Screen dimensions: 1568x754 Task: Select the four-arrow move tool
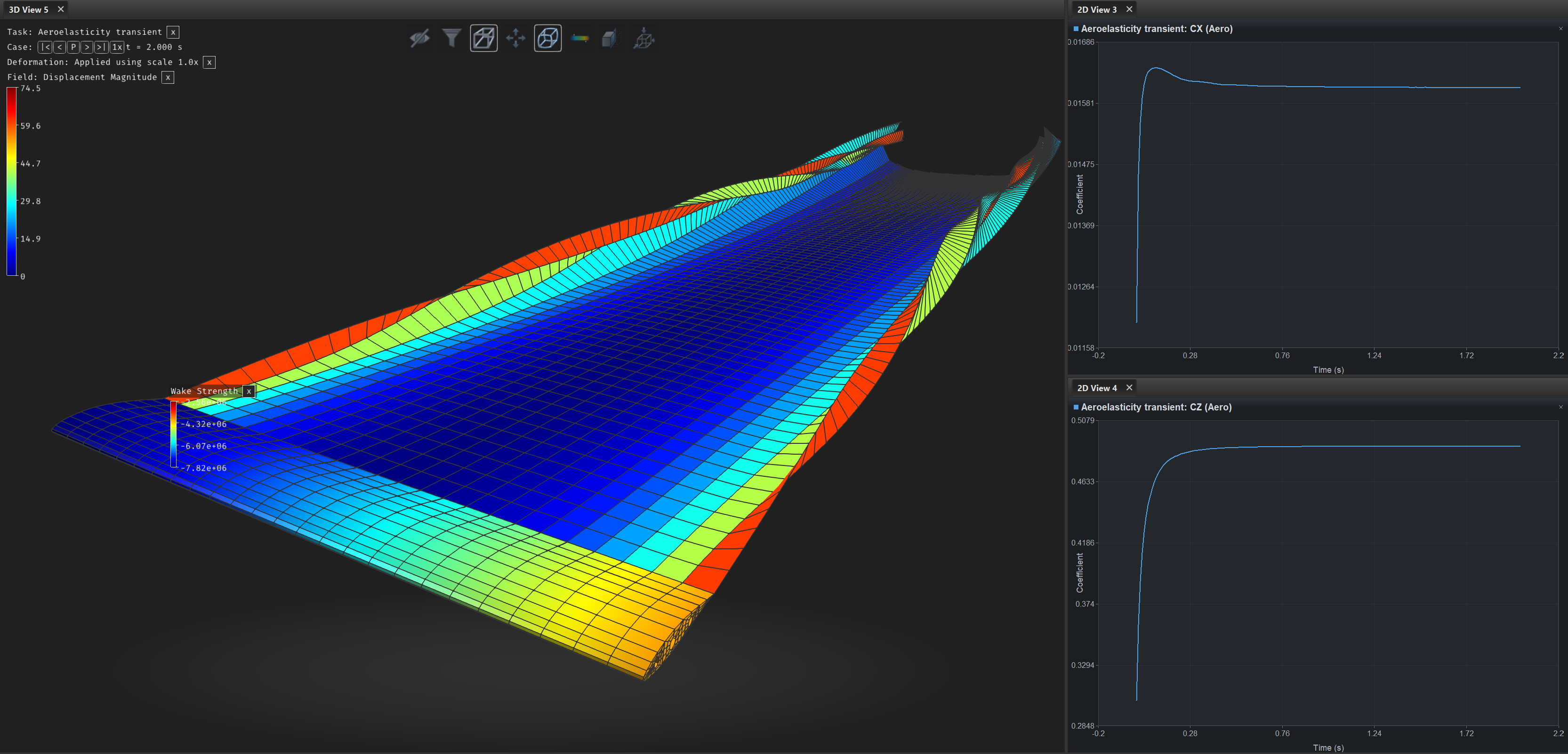[x=515, y=38]
